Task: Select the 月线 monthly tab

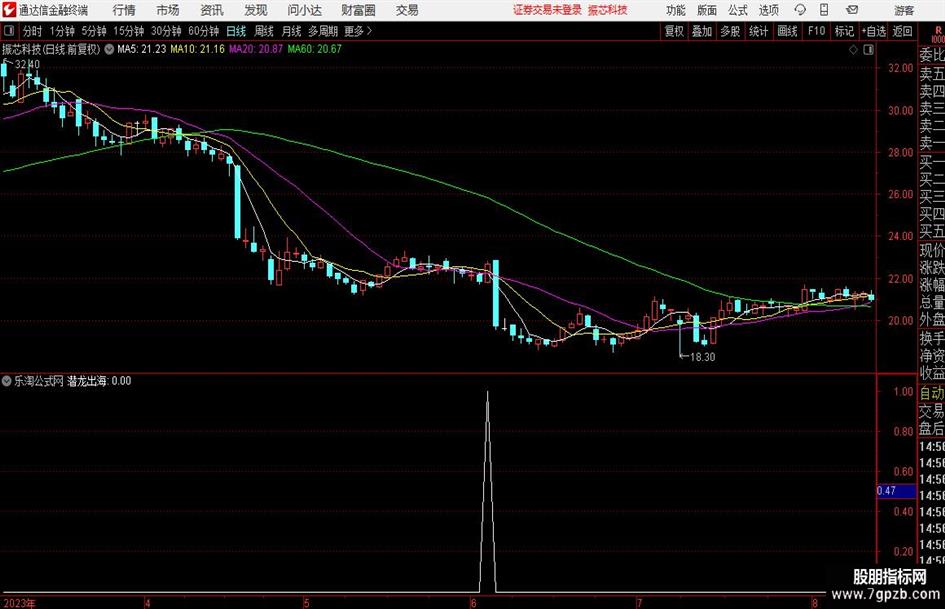Action: pos(291,31)
